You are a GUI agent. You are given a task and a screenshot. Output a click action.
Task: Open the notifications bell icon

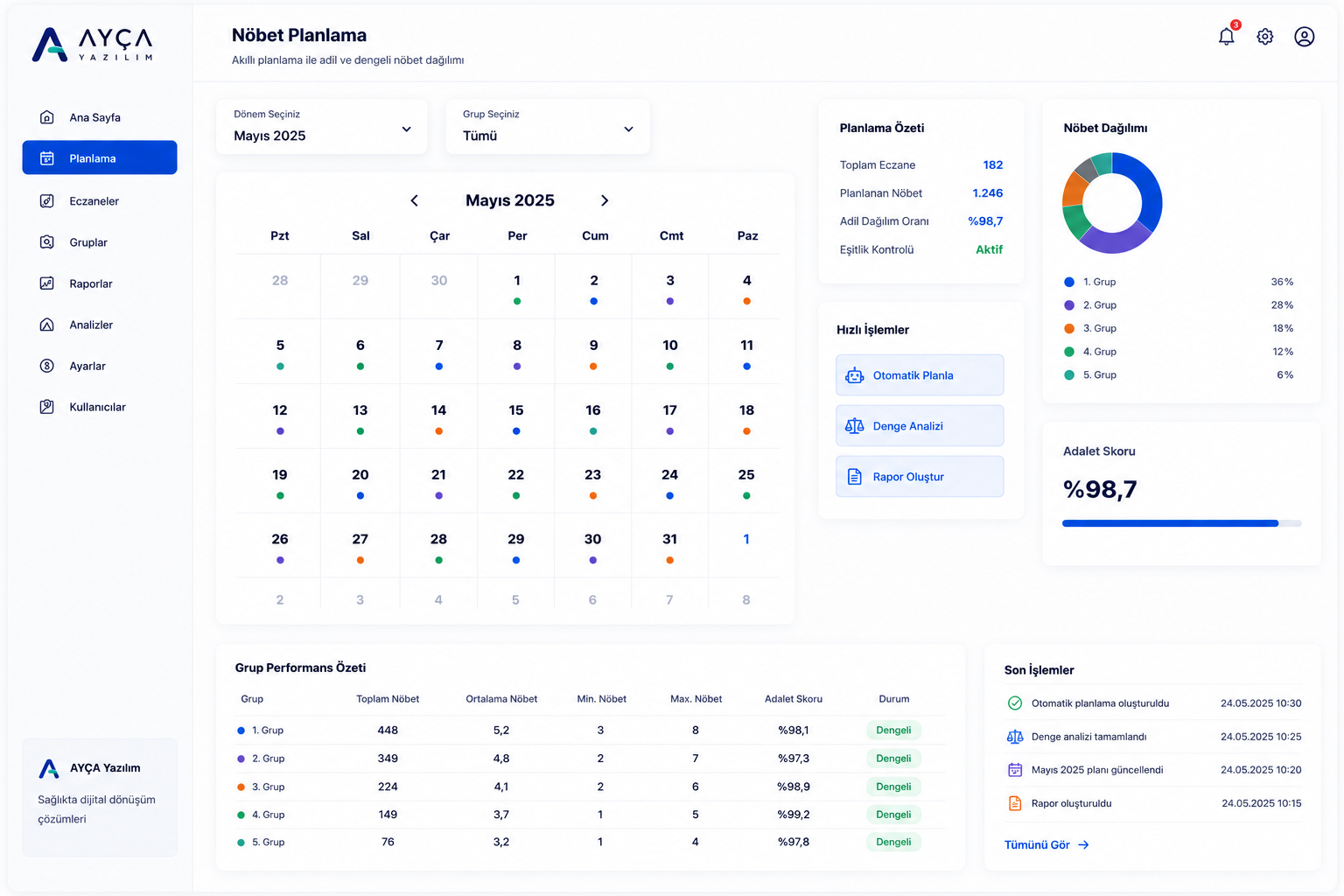[1226, 36]
